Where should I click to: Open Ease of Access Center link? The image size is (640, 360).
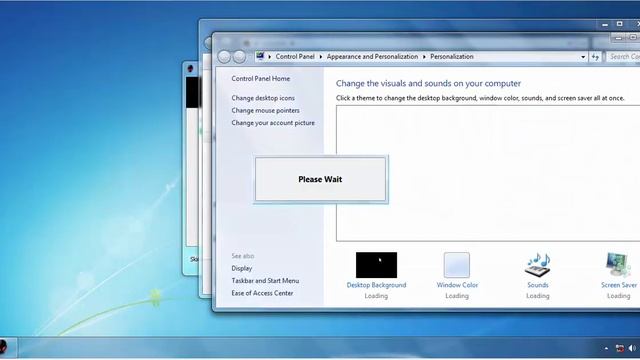(262, 293)
